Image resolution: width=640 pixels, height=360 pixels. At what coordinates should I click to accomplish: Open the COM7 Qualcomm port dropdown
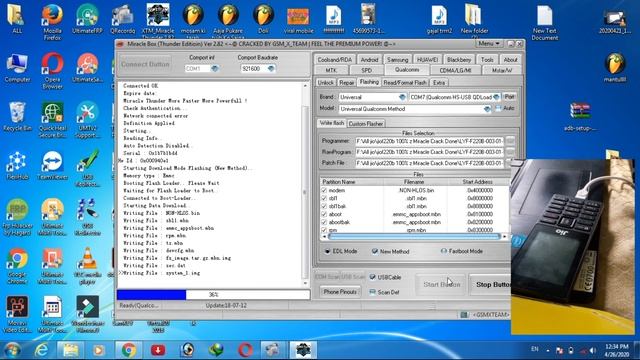pyautogui.click(x=496, y=97)
